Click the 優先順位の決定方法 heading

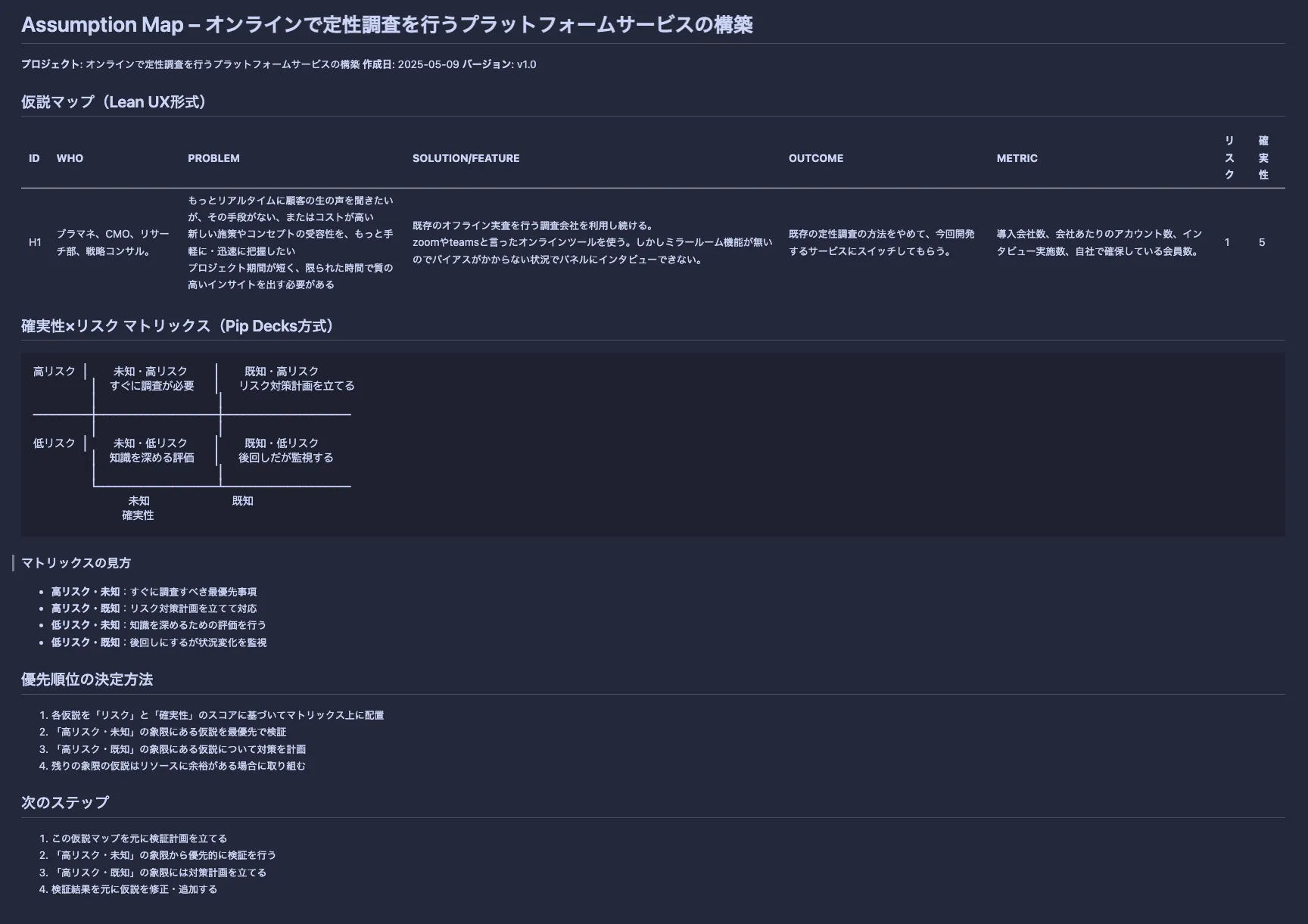tap(87, 680)
